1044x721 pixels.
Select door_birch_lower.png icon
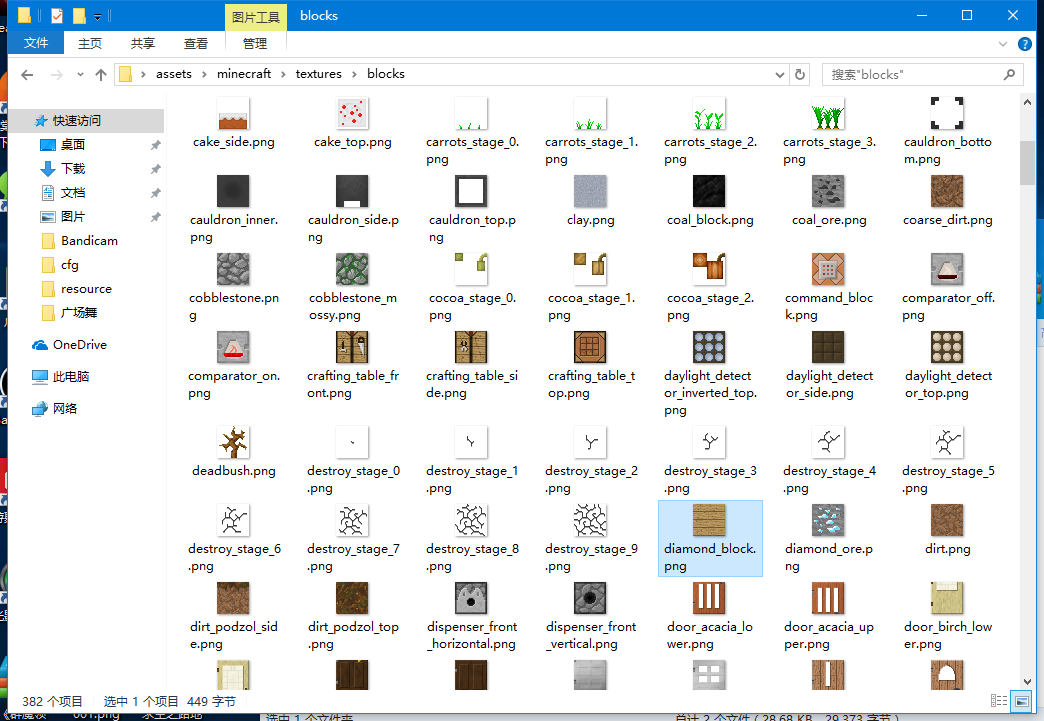coord(947,598)
